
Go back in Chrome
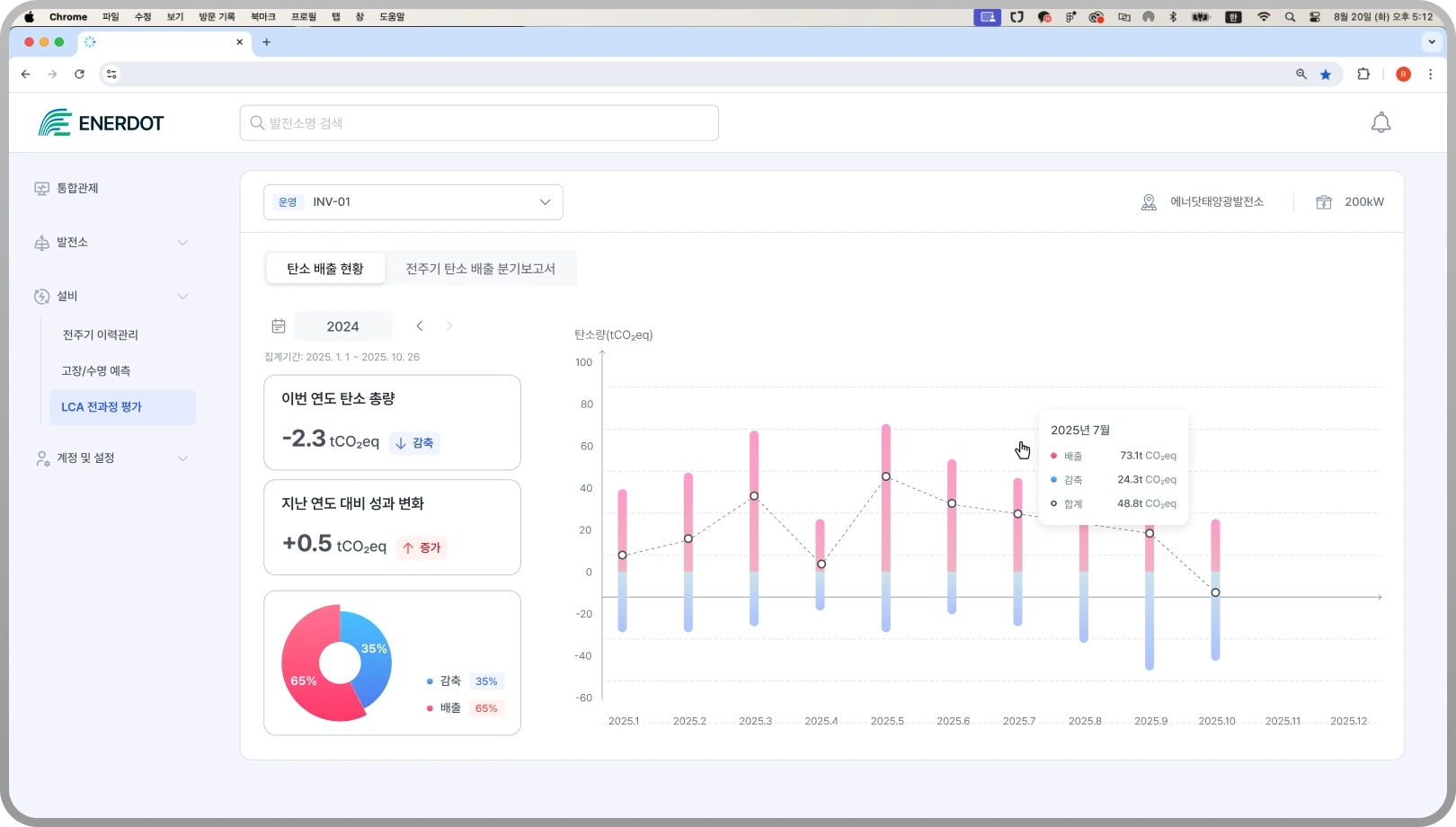pyautogui.click(x=25, y=75)
